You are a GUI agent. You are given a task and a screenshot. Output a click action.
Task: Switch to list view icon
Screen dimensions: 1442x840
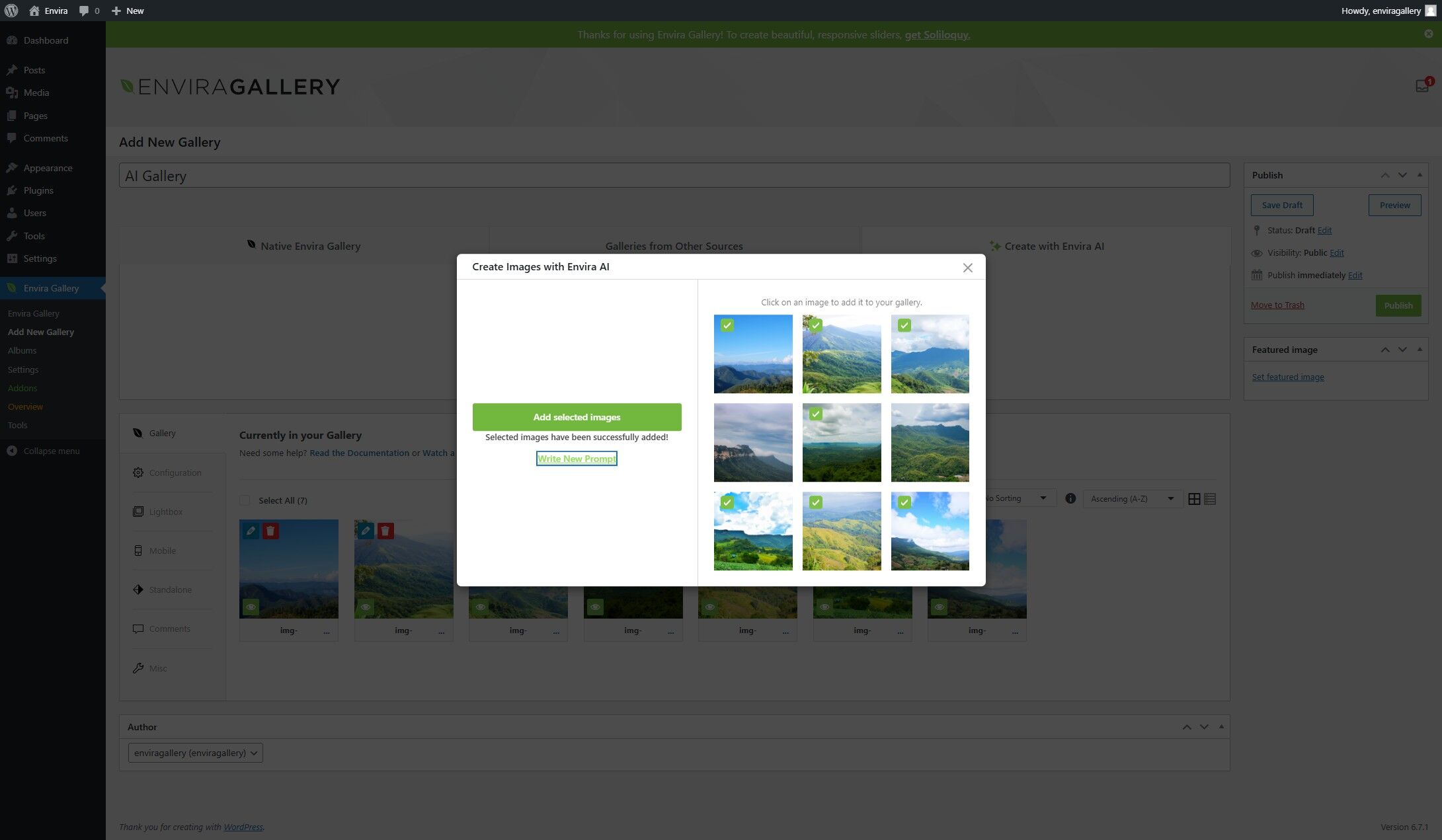[1210, 499]
